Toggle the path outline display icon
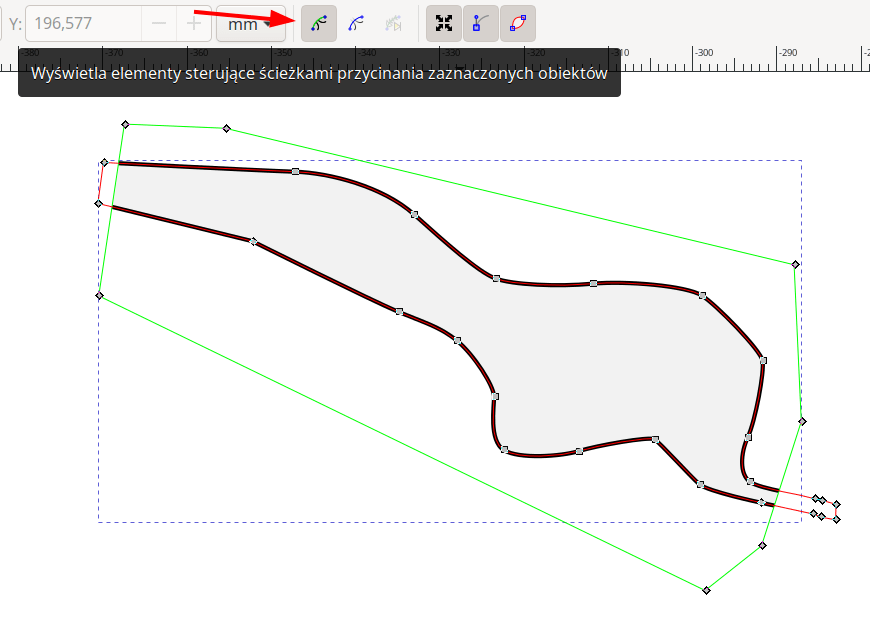The image size is (870, 623). (517, 23)
